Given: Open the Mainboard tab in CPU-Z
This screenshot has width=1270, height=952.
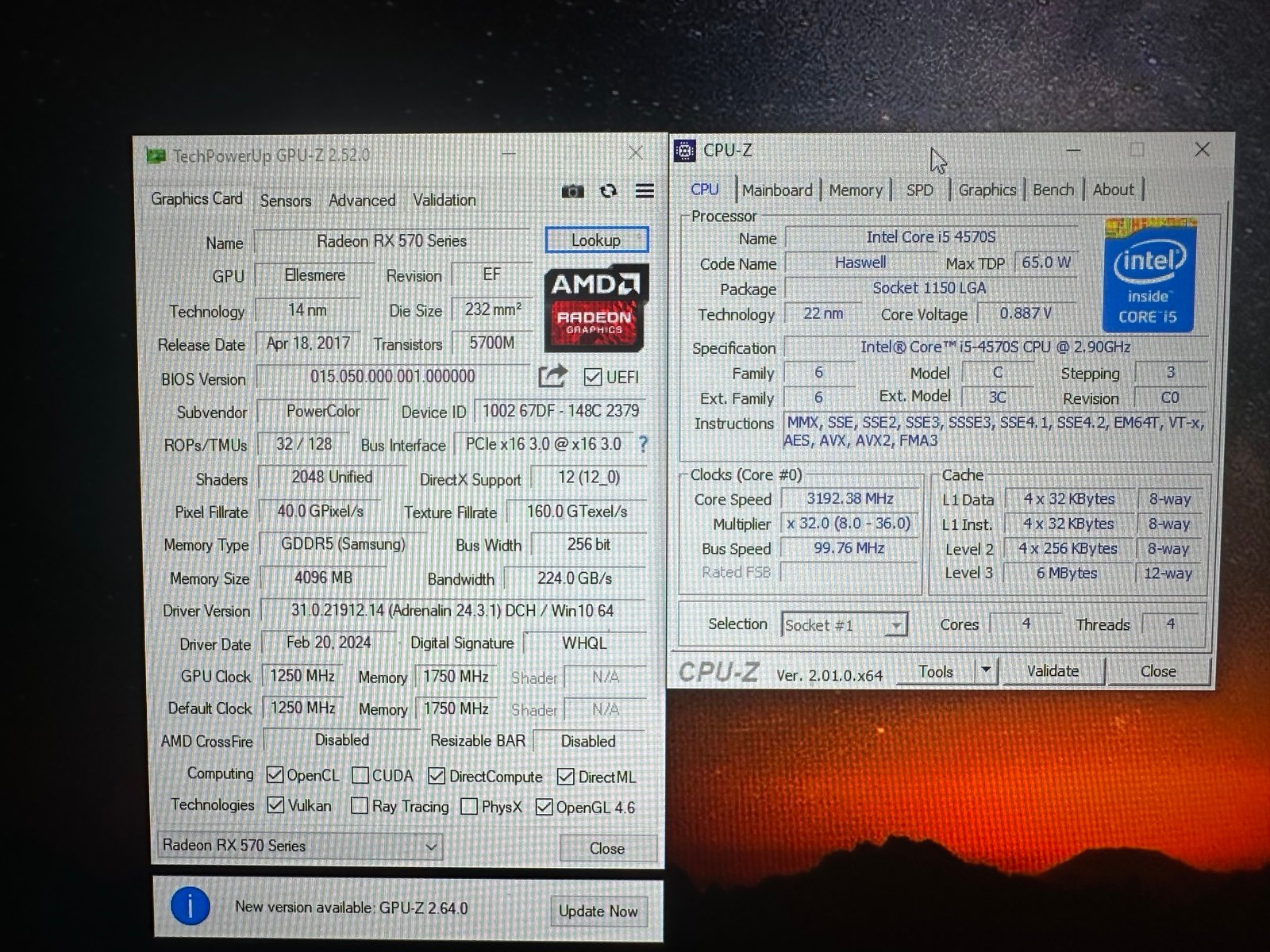Looking at the screenshot, I should tap(777, 190).
